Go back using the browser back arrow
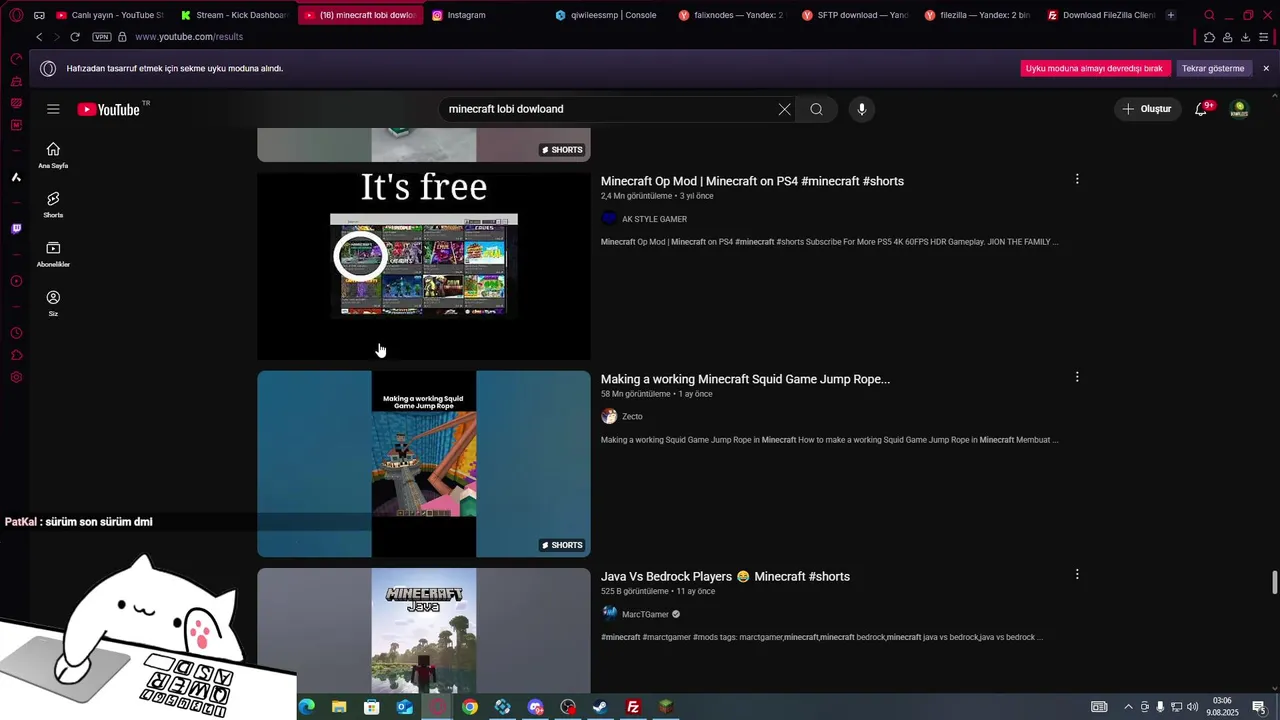 [x=39, y=37]
